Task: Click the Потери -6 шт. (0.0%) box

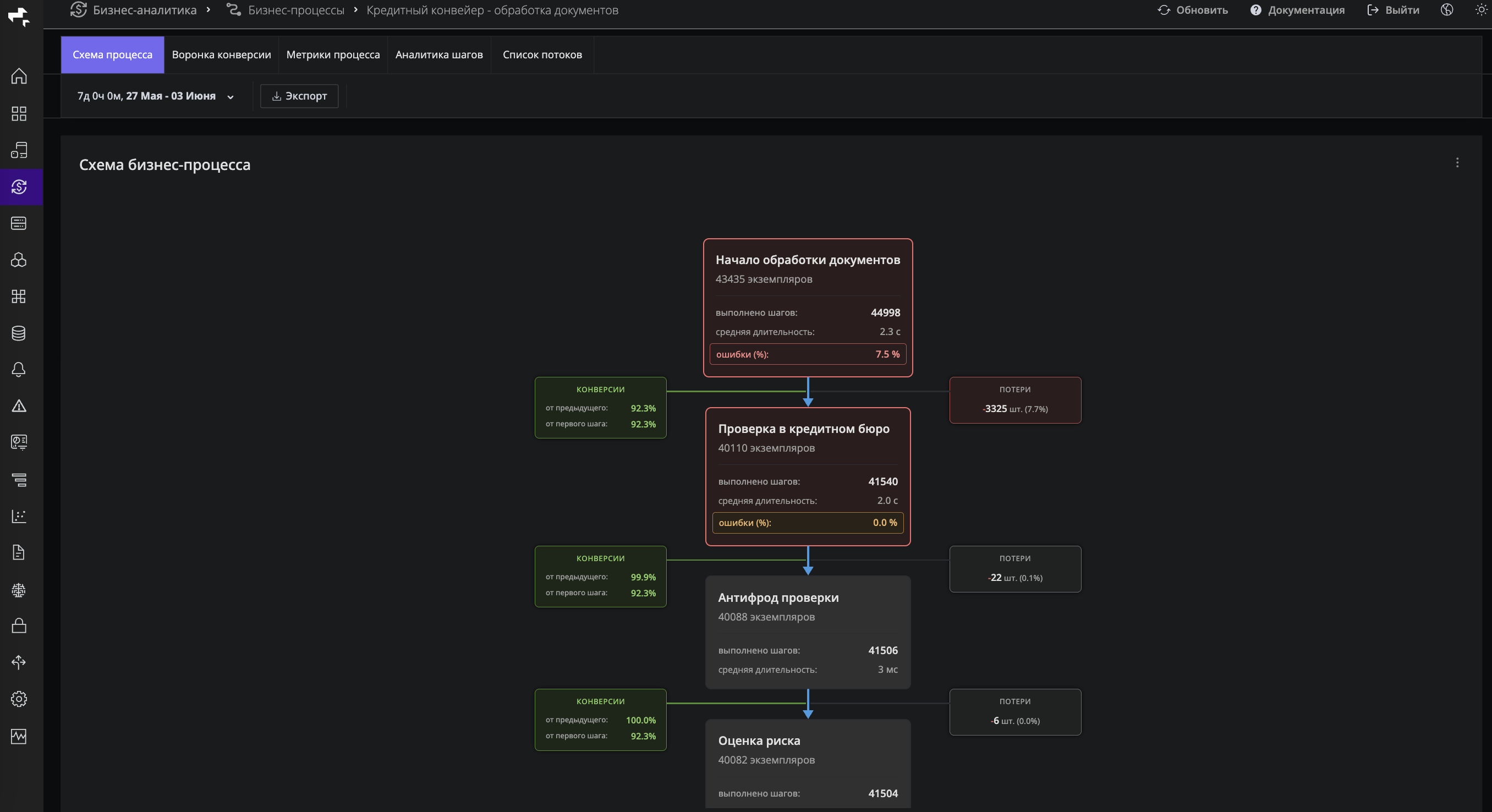Action: pos(1014,712)
